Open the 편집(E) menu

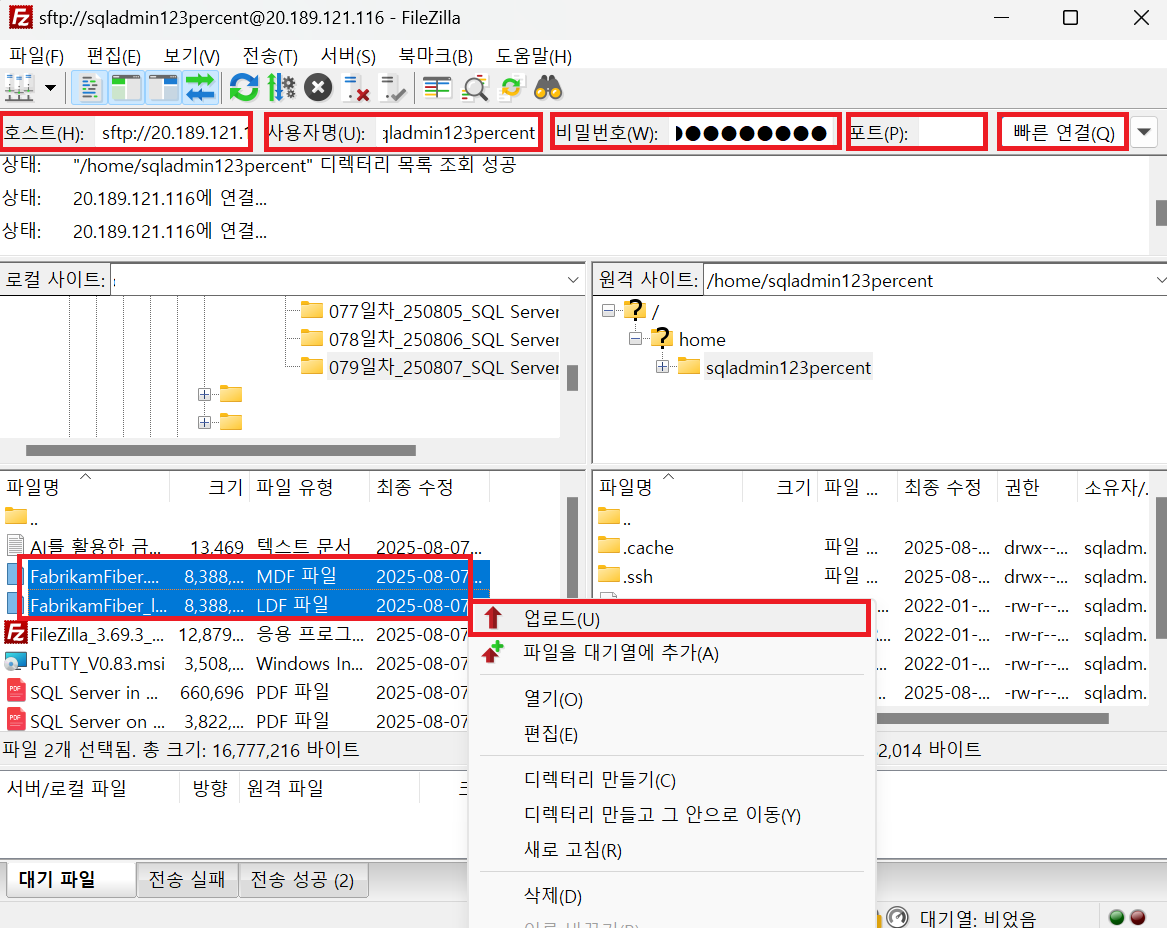[114, 56]
